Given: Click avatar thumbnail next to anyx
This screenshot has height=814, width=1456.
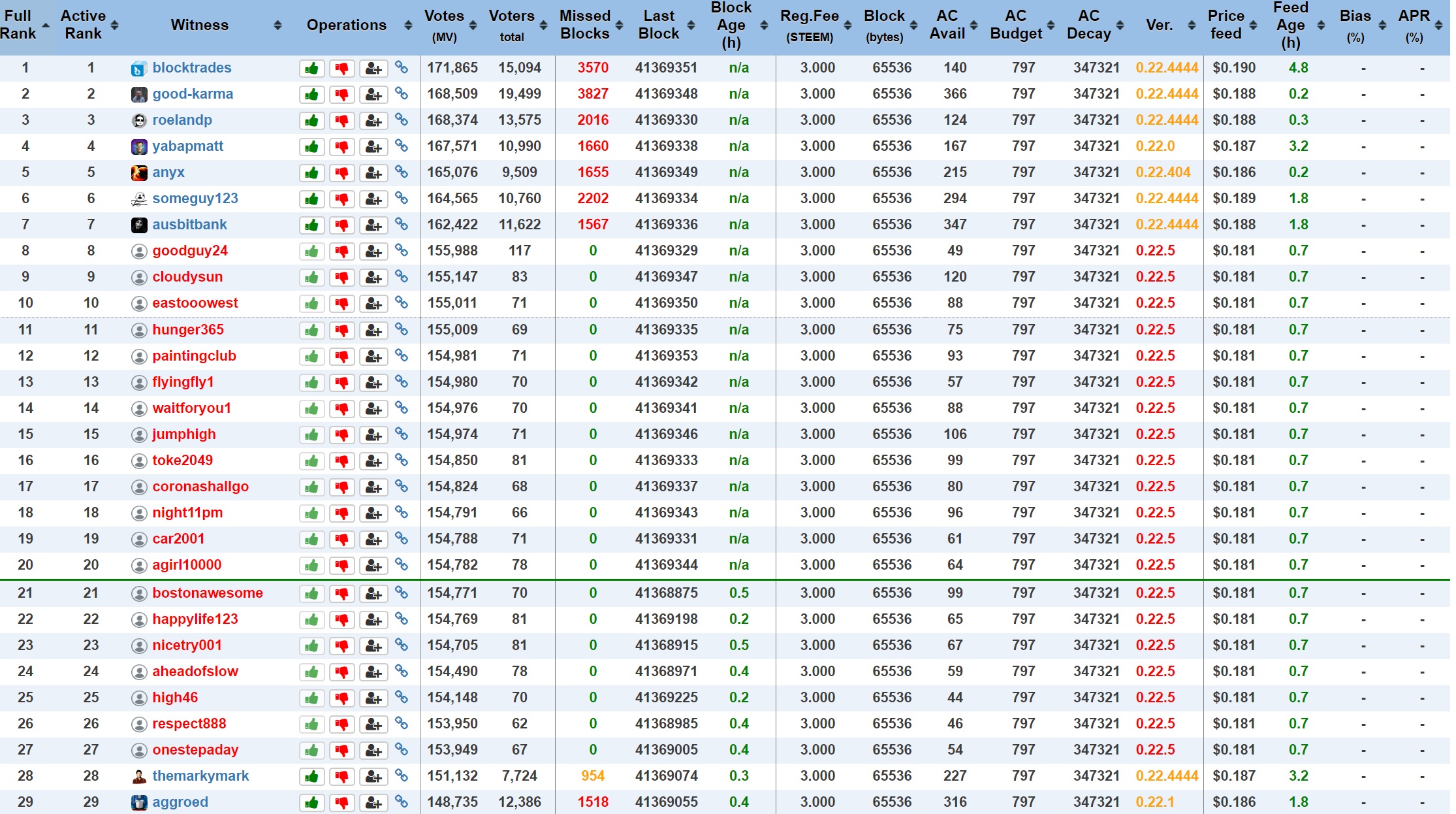Looking at the screenshot, I should (139, 172).
